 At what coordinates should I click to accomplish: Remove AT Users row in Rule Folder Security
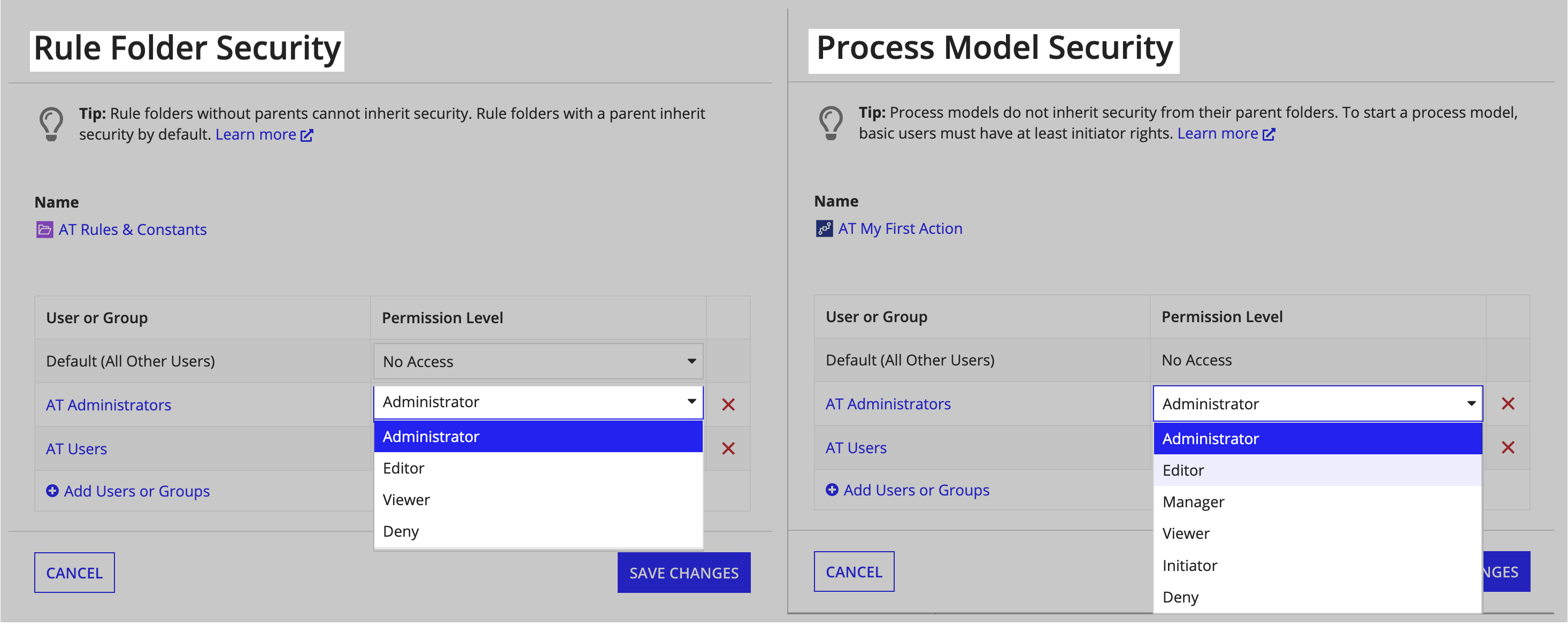coord(728,448)
